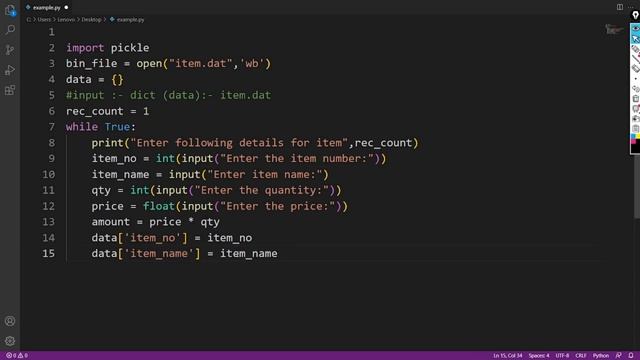The height and width of the screenshot is (360, 640).
Task: Open the Run and Debug view
Action: (10, 70)
